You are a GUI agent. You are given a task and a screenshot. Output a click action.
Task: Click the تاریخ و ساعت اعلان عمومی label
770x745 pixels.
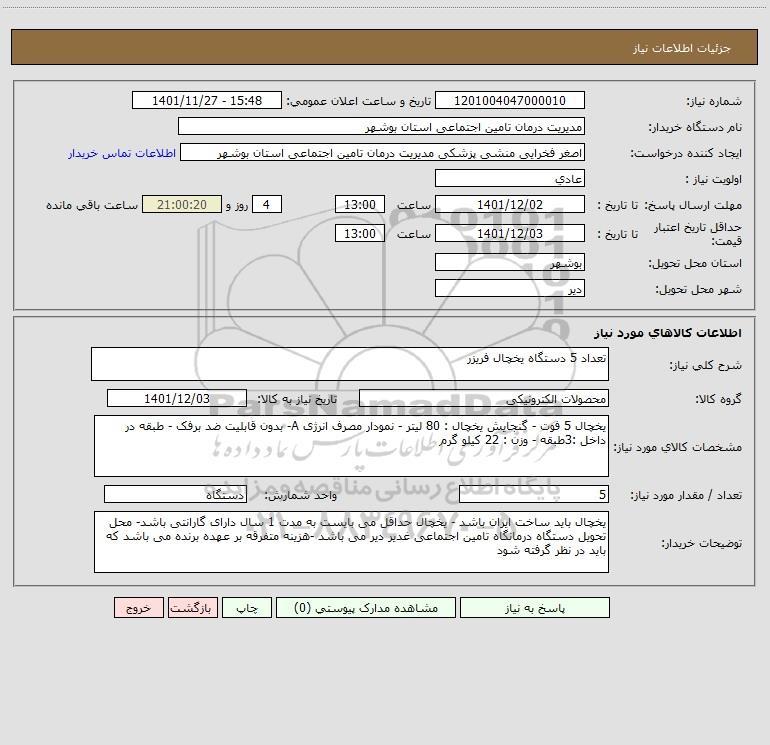[358, 102]
